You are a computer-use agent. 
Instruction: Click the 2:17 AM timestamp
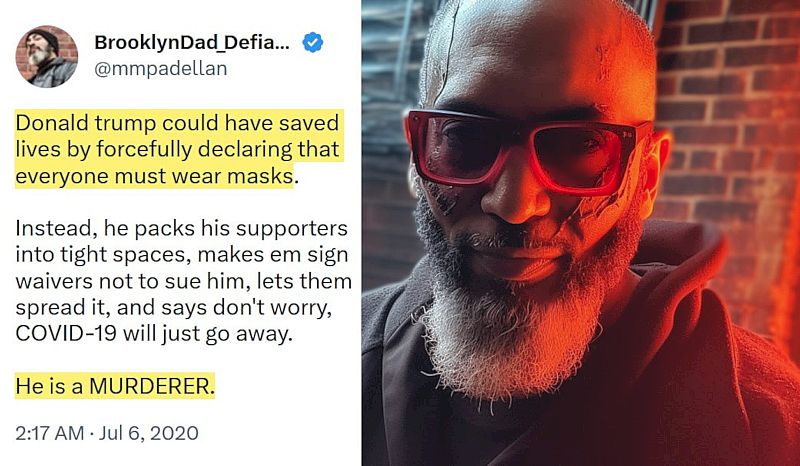click(49, 433)
